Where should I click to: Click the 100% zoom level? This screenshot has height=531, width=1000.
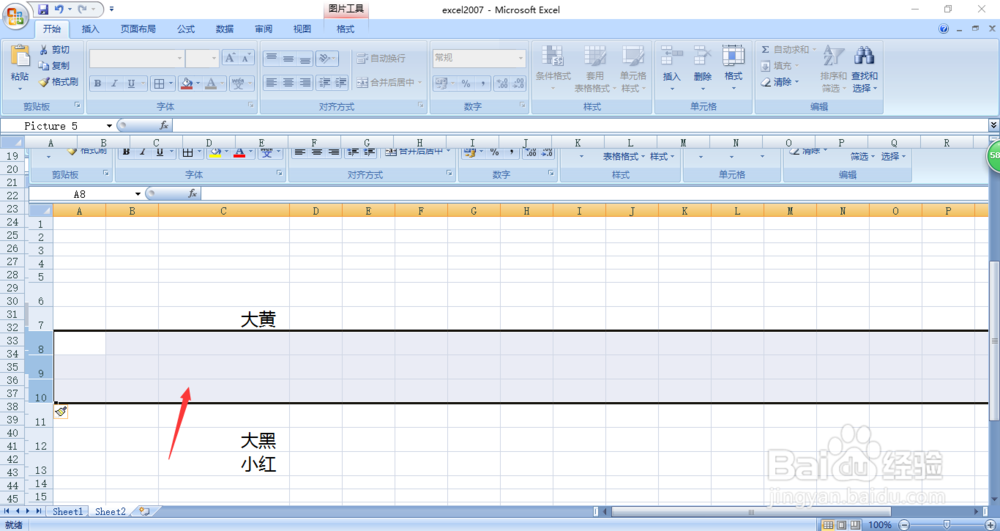pyautogui.click(x=880, y=525)
